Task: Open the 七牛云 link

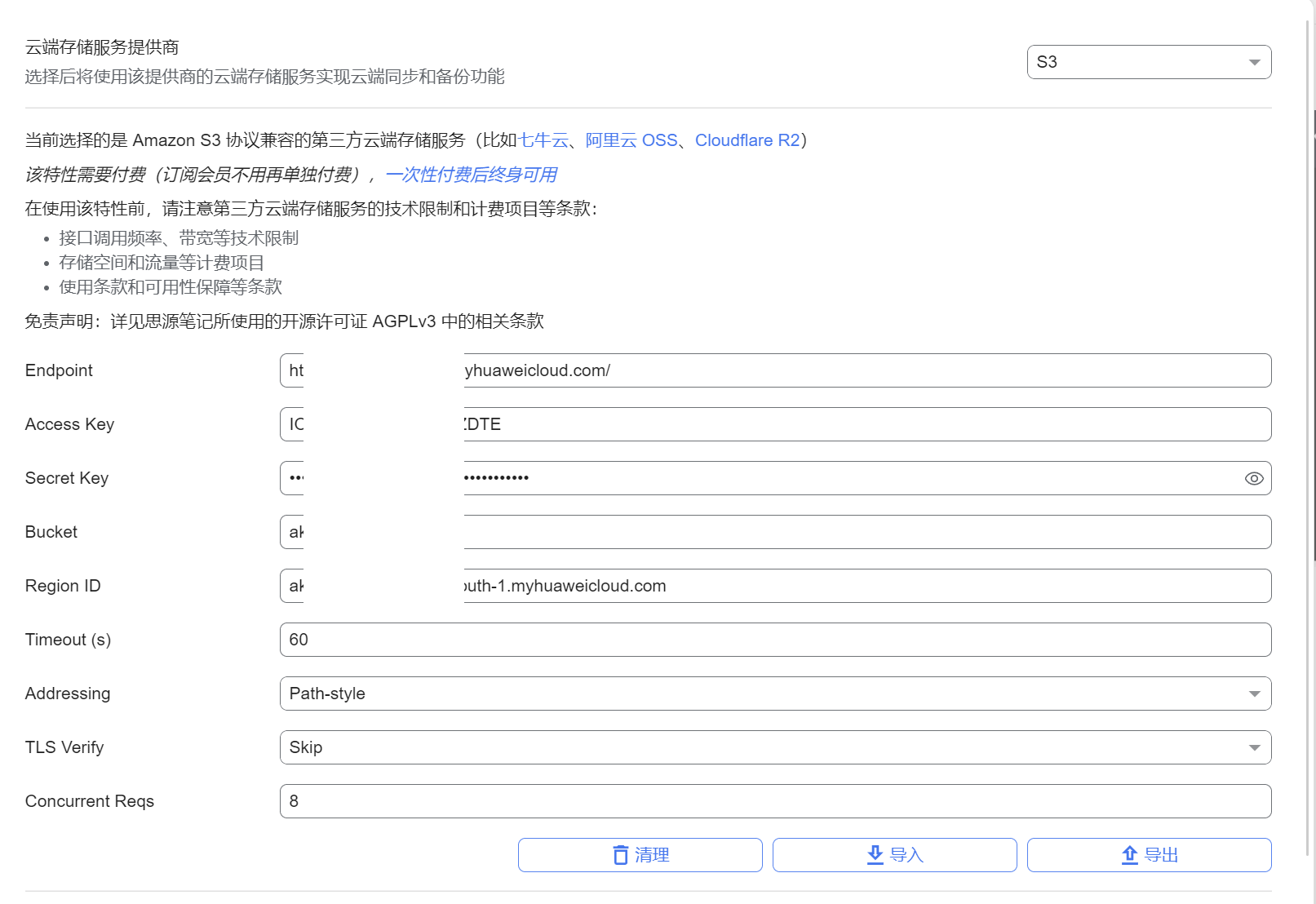Action: click(543, 140)
